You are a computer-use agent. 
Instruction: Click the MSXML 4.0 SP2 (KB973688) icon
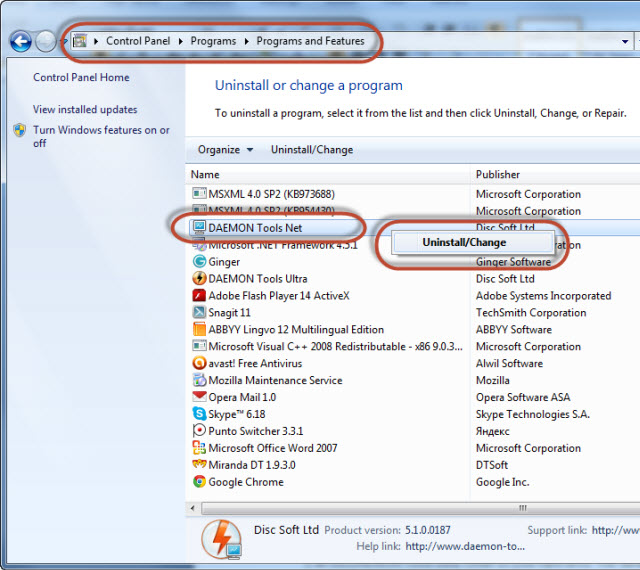199,193
